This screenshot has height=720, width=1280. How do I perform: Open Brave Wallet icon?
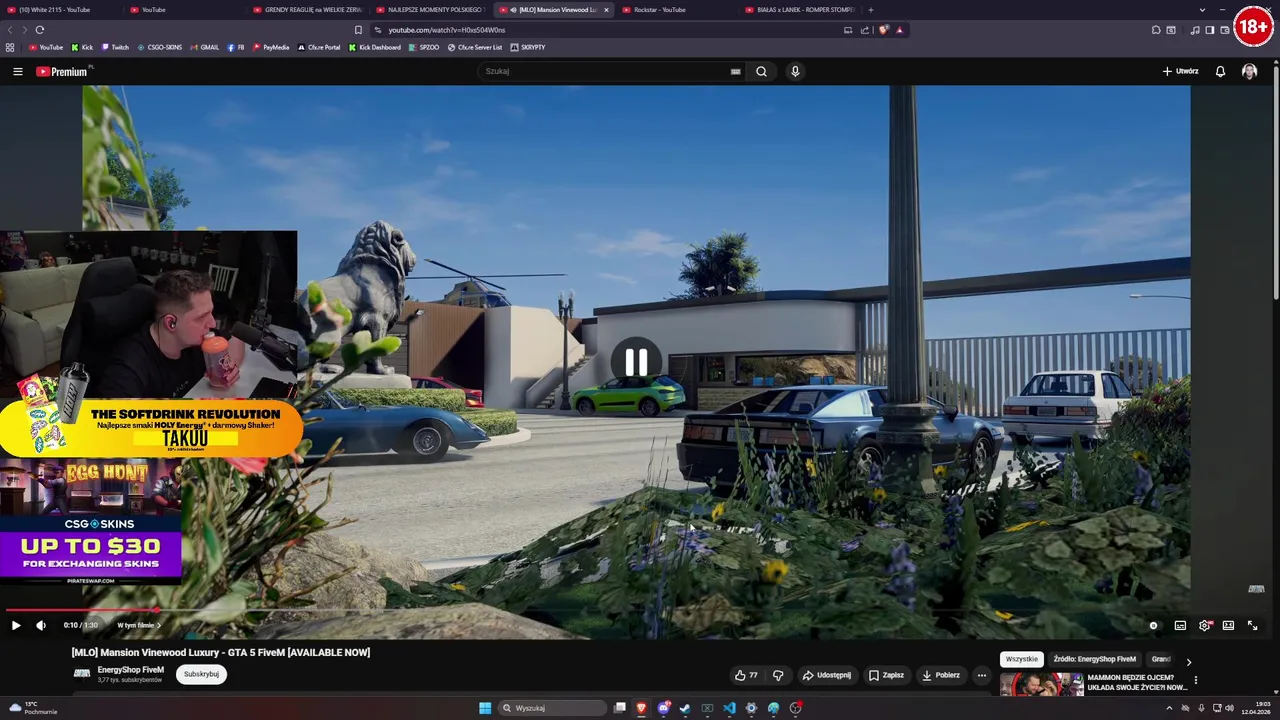[1224, 30]
